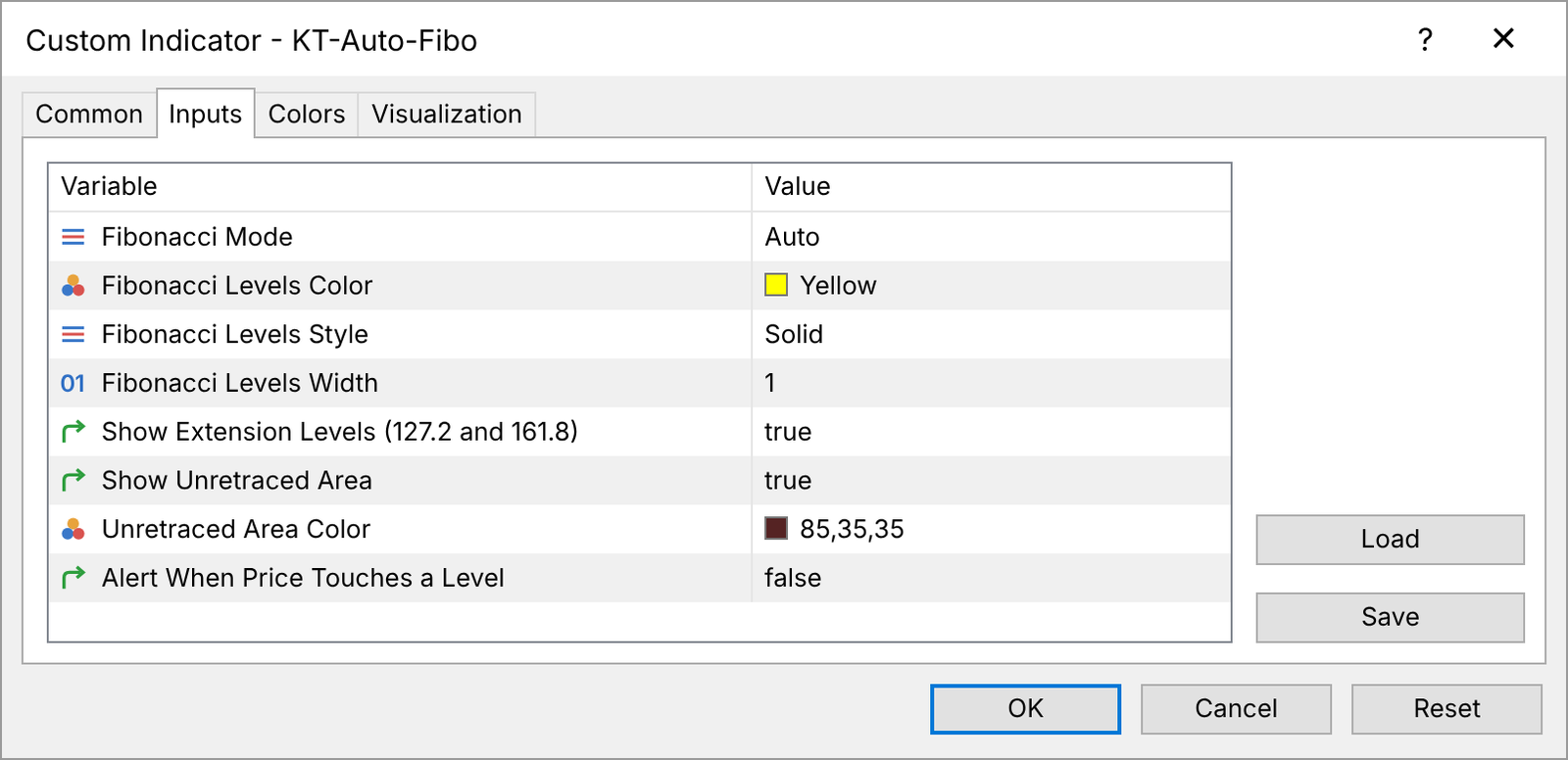Select the Auto value for Fibonacci Mode
Viewport: 1568px width, 760px height.
[x=792, y=237]
